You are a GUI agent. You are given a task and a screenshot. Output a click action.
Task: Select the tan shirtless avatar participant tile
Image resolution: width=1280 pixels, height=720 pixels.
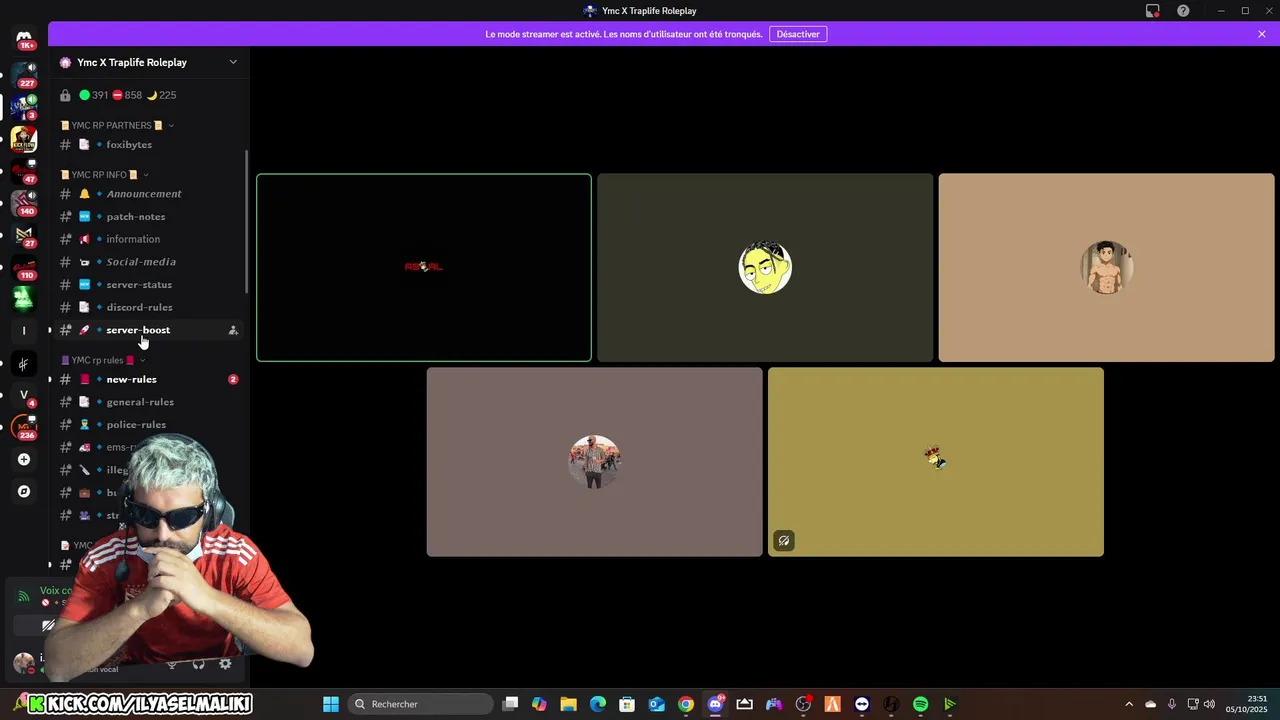[1106, 267]
